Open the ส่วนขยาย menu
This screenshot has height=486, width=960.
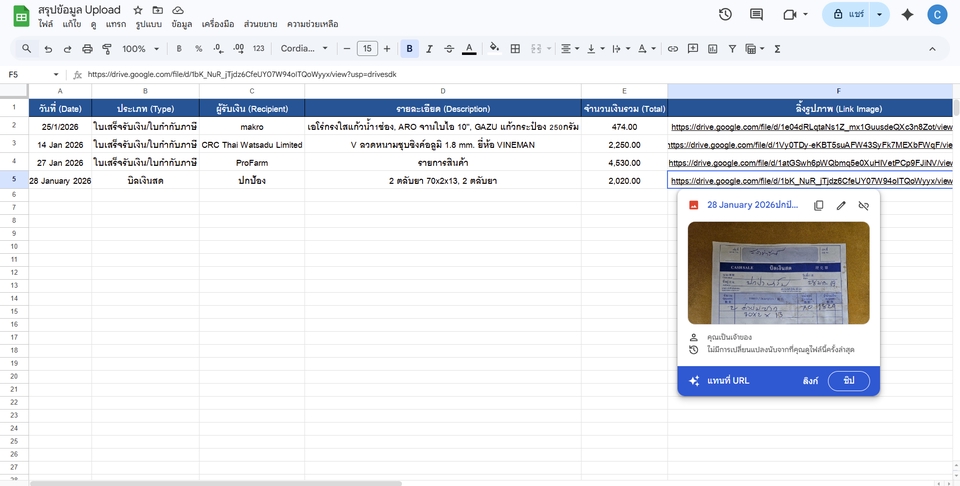click(x=260, y=24)
